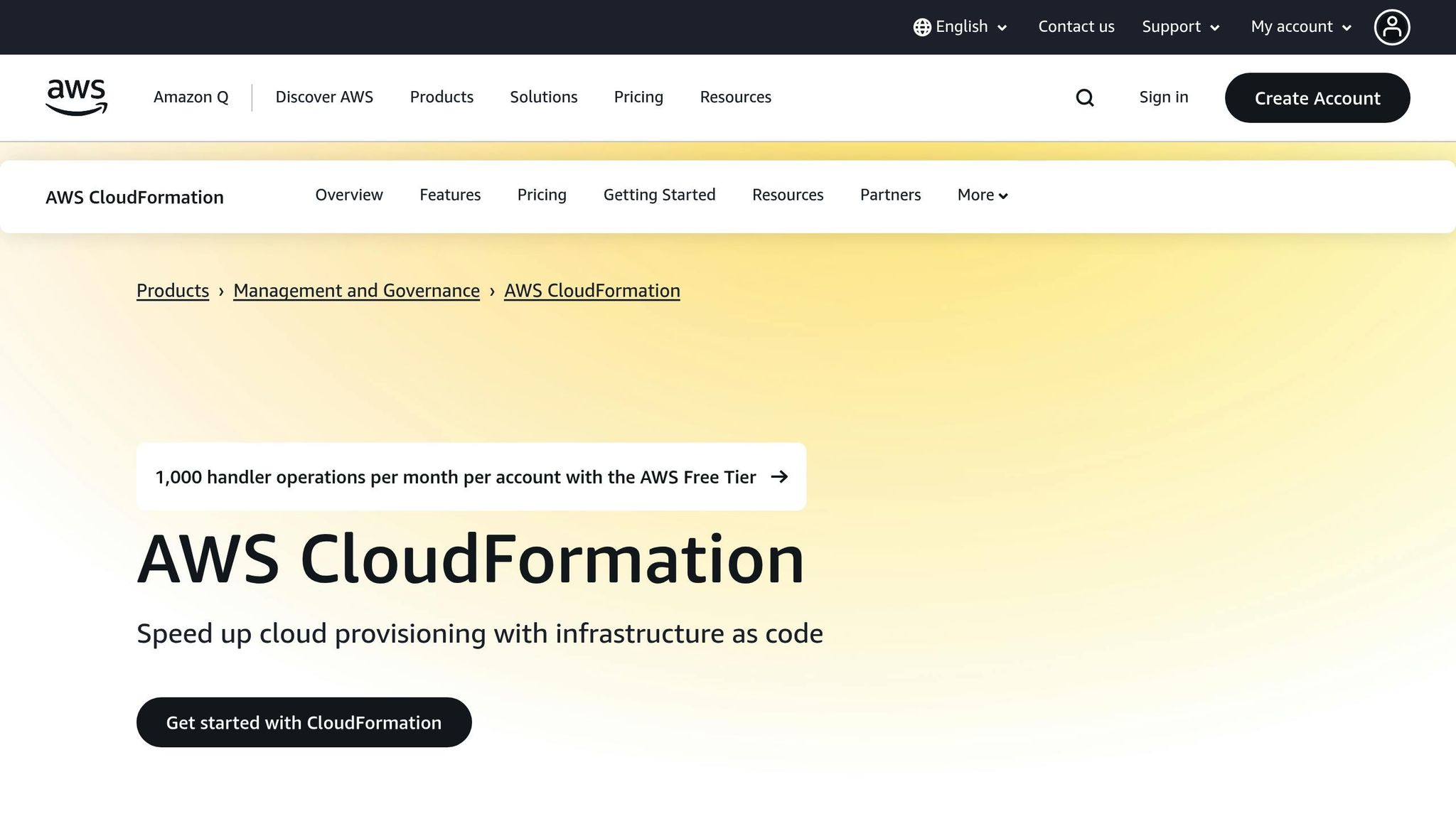Open the 1,000 handler operations Free Tier banner
Viewport: 1456px width, 819px height.
click(x=471, y=476)
